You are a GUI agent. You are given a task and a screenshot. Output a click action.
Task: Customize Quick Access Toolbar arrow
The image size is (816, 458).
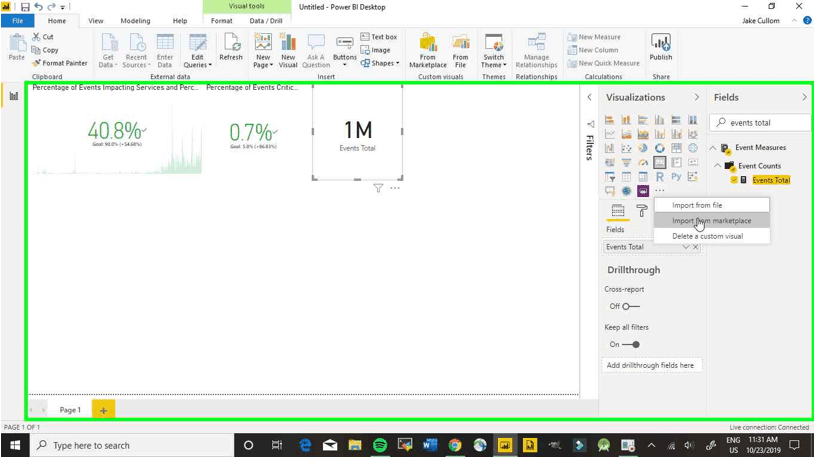[x=62, y=7]
